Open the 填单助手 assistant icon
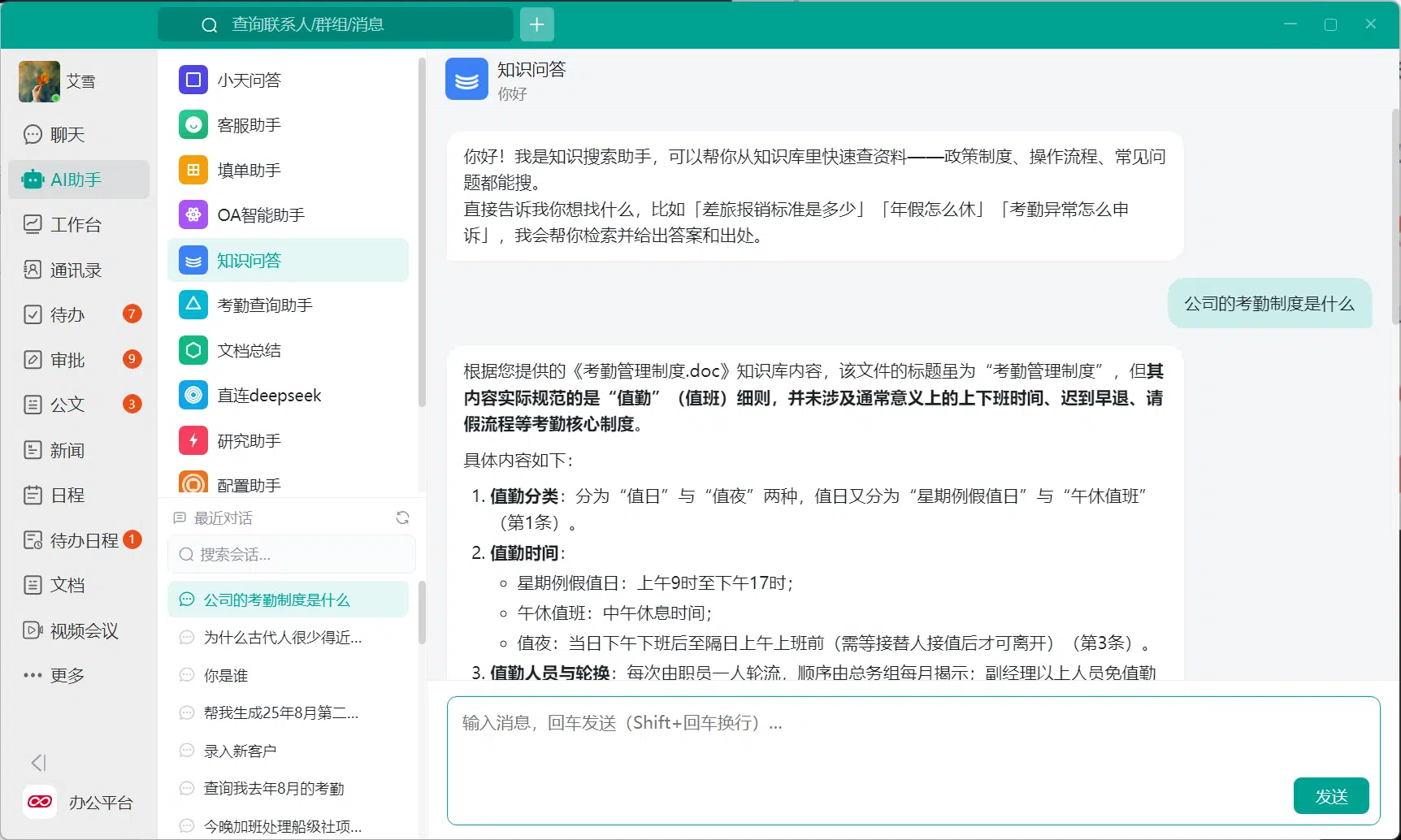This screenshot has width=1401, height=840. (193, 170)
